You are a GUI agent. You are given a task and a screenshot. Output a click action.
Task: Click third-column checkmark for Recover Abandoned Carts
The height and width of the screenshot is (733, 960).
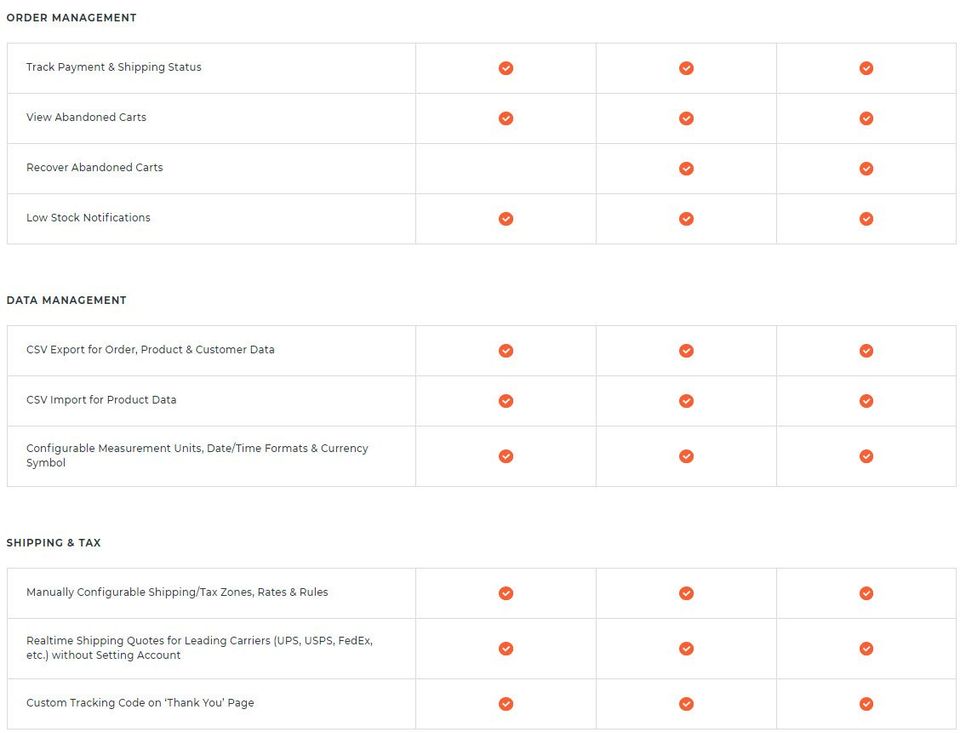tap(866, 168)
